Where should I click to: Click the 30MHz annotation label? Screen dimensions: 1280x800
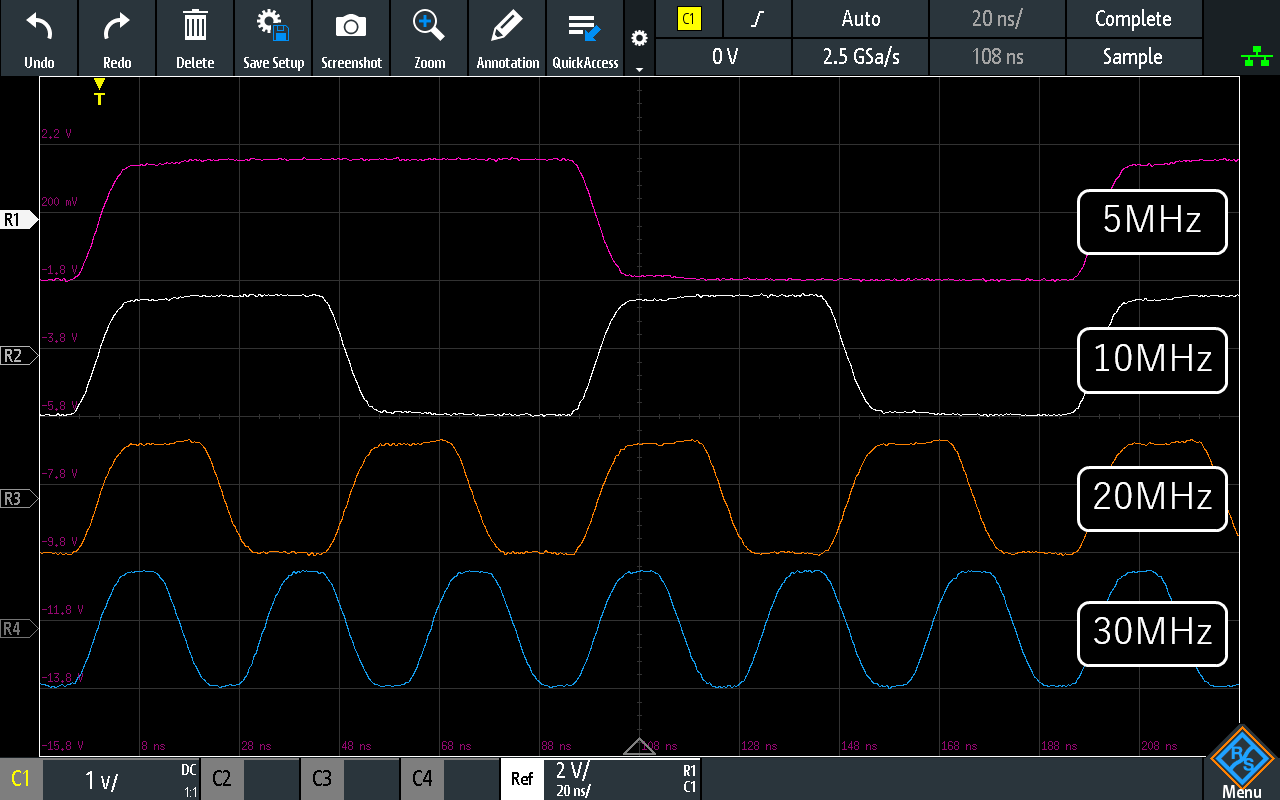click(x=1152, y=633)
